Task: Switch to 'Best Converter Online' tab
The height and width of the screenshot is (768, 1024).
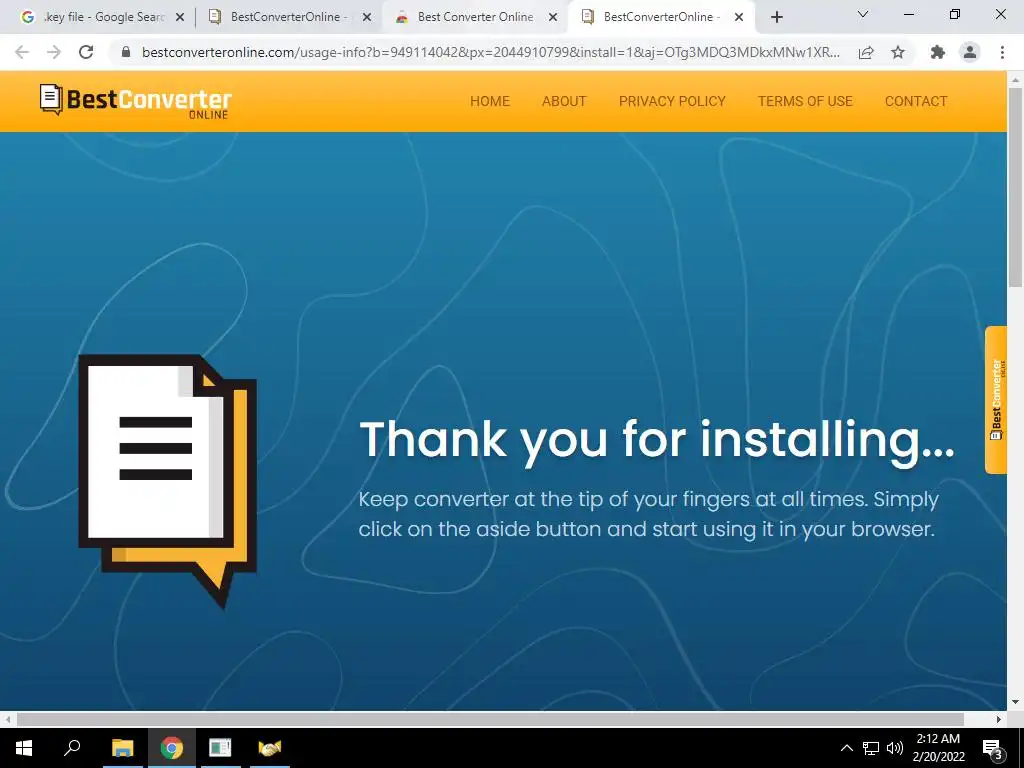Action: point(475,17)
